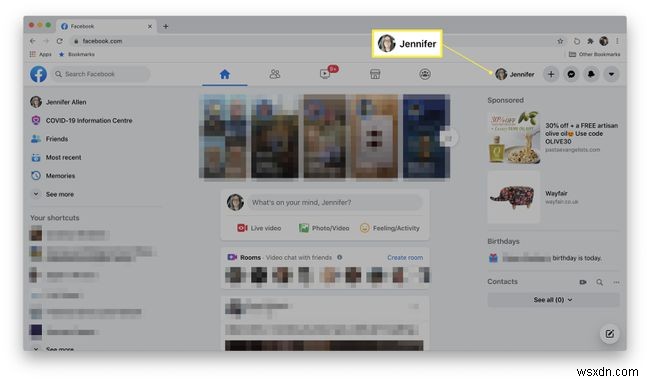Open Contacts options ellipsis
Viewport: 650px width, 382px height.
click(616, 282)
